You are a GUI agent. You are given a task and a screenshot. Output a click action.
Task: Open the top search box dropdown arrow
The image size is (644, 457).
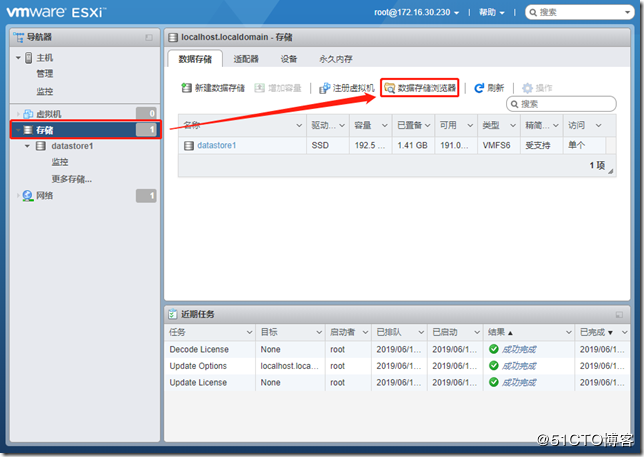627,12
